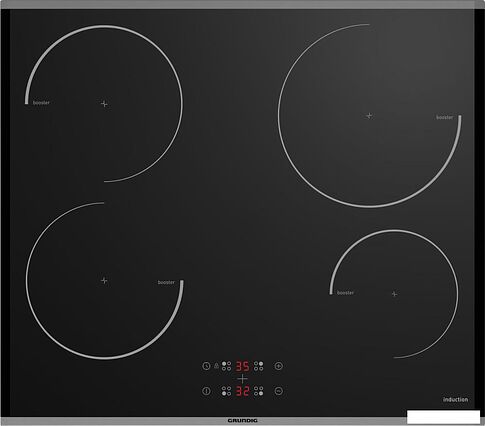Screen dimensions: 485x426
Task: Click booster label on bottom-right zone
Action: point(345,293)
